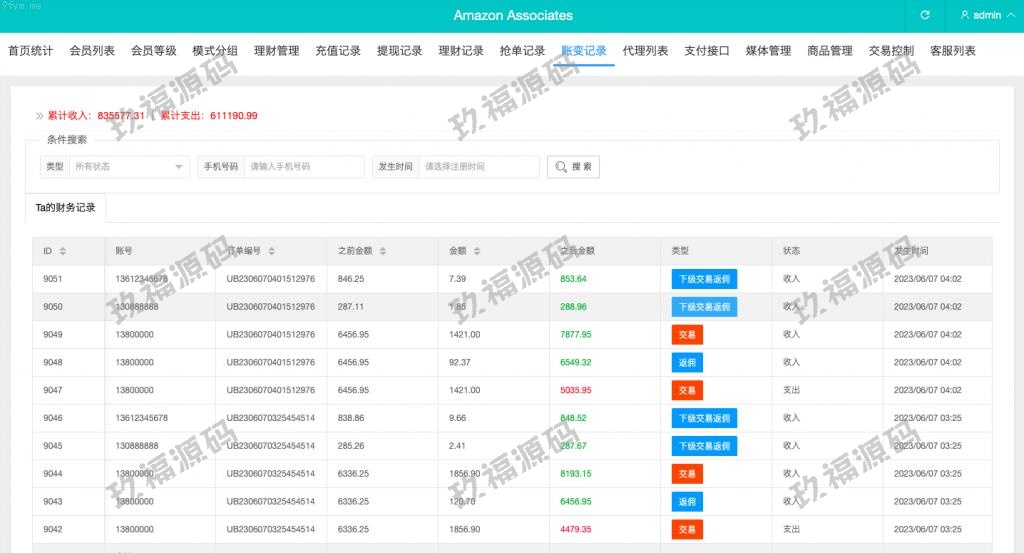1024x553 pixels.
Task: Click blue 返佣 badge in row 9048
Action: [687, 363]
